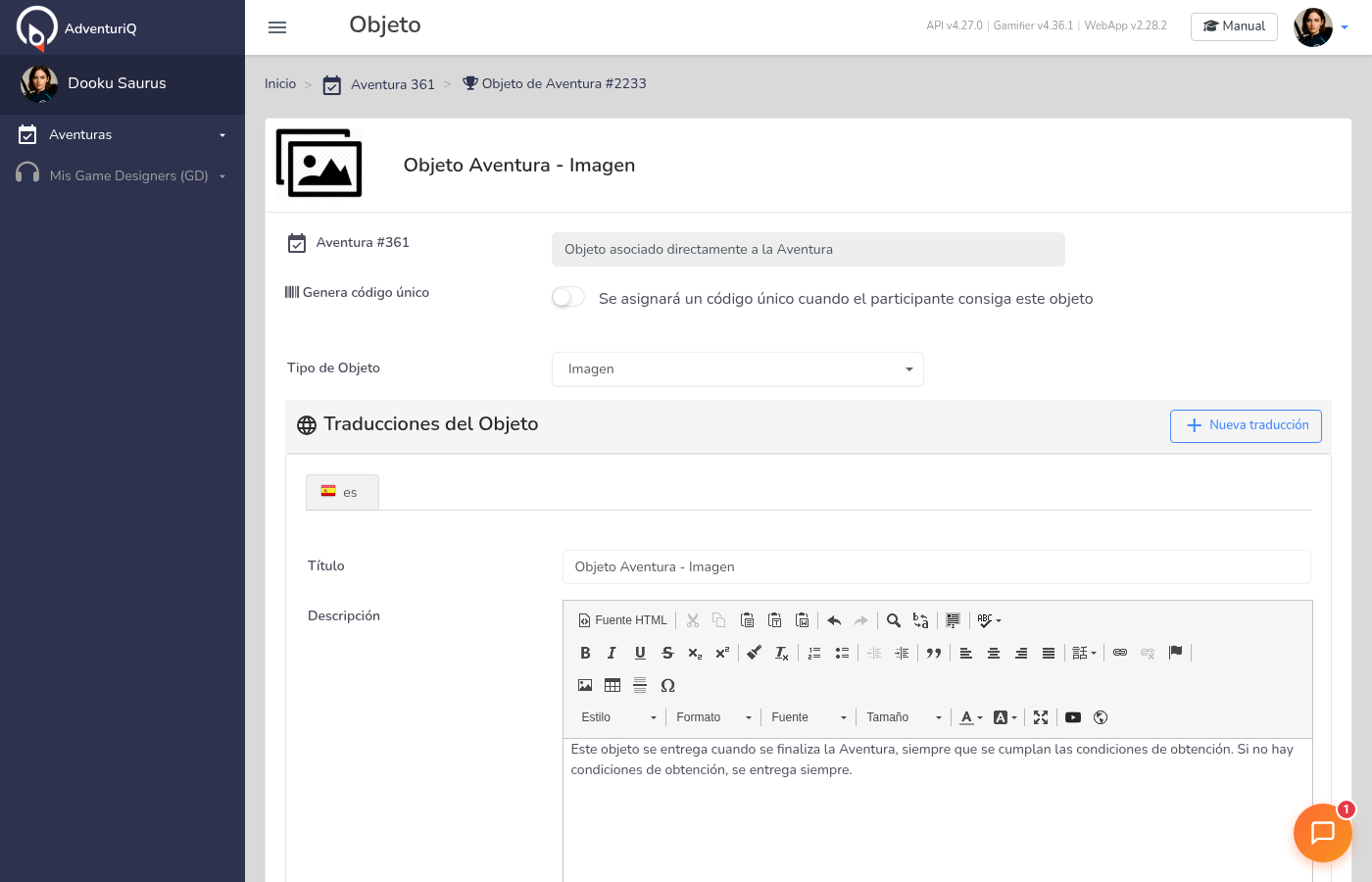Apply subscript formatting
1372x882 pixels.
tap(695, 653)
